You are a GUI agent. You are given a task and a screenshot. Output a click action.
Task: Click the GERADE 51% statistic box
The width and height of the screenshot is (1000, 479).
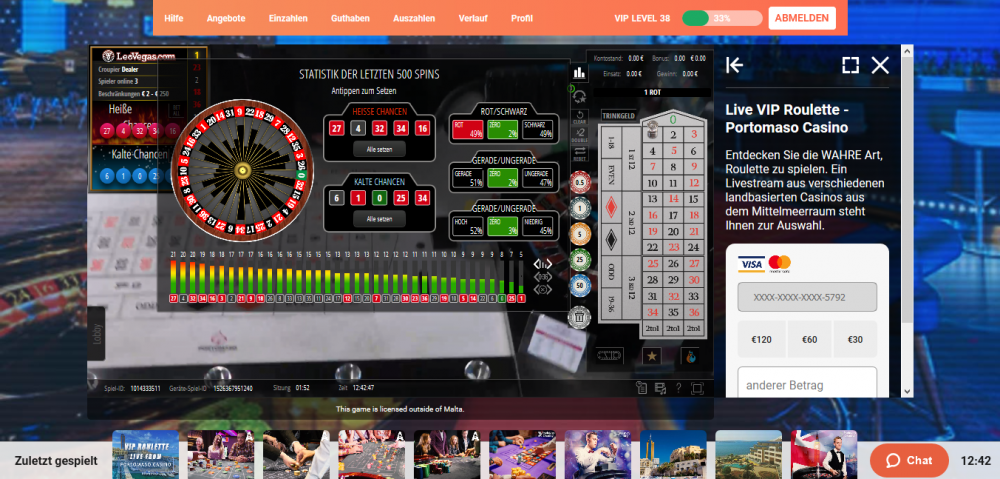coord(468,179)
